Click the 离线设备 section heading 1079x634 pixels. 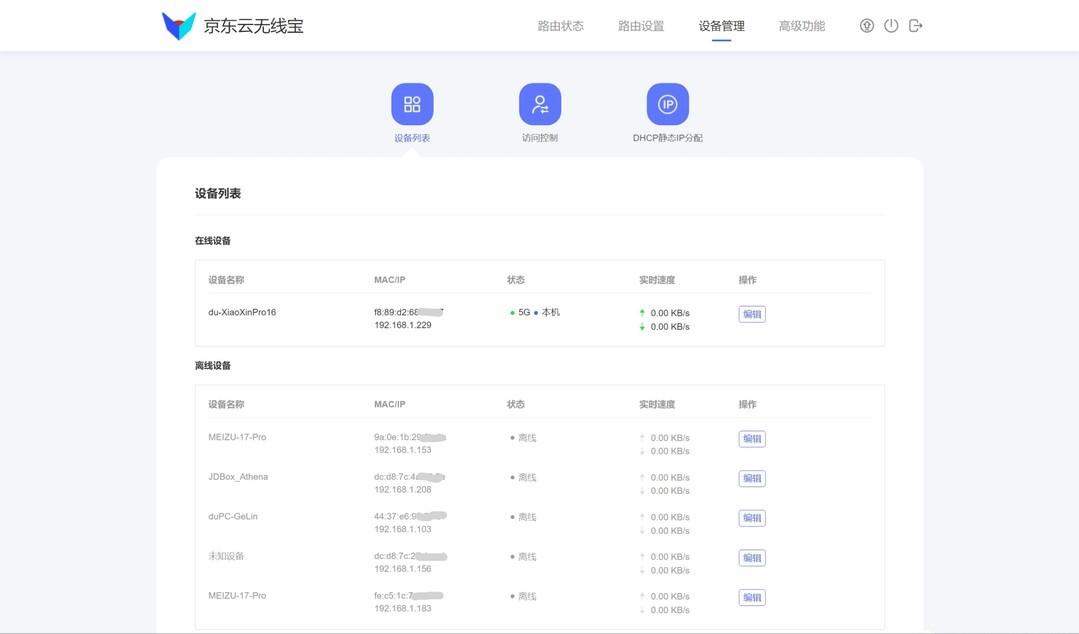click(213, 364)
